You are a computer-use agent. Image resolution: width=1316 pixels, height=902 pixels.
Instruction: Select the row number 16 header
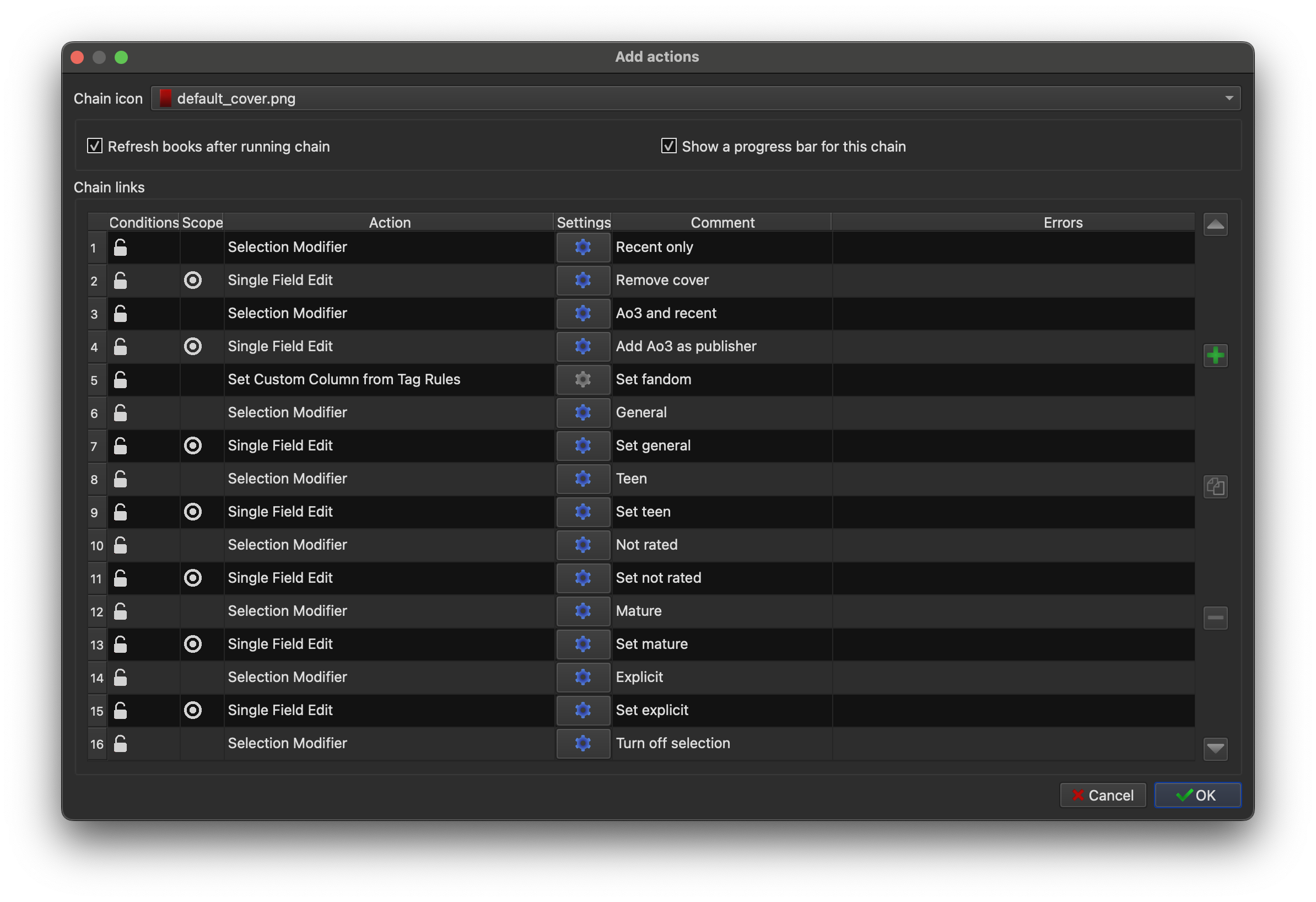[97, 743]
